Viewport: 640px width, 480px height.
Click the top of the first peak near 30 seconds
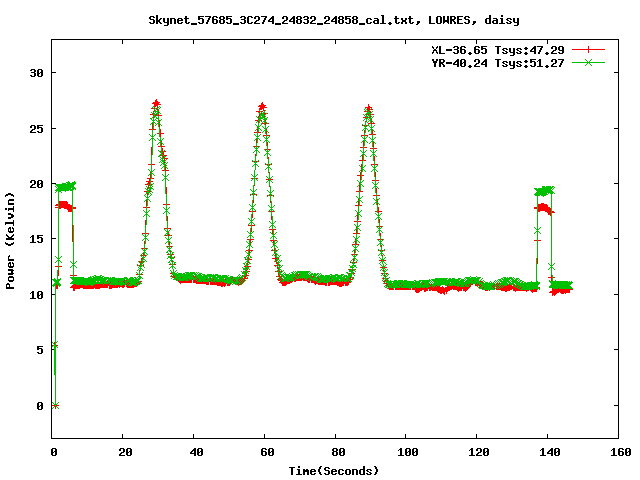(156, 104)
